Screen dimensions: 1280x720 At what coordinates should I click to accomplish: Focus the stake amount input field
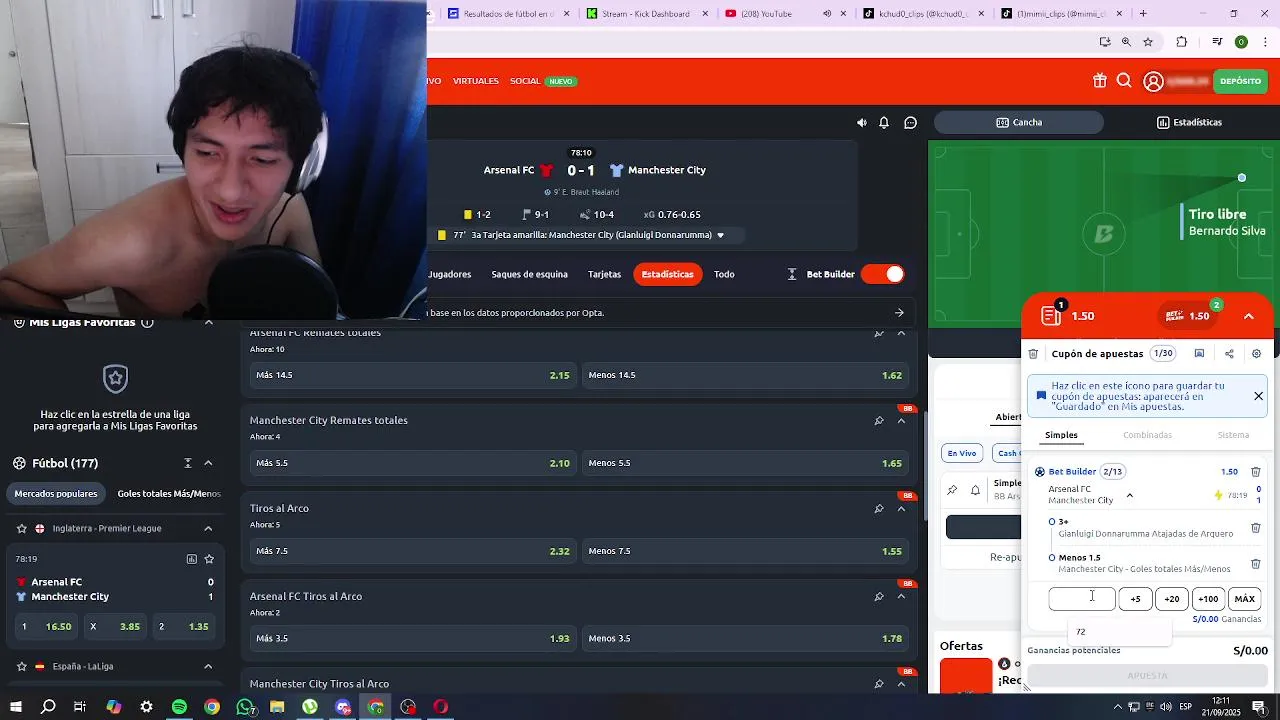click(1082, 599)
